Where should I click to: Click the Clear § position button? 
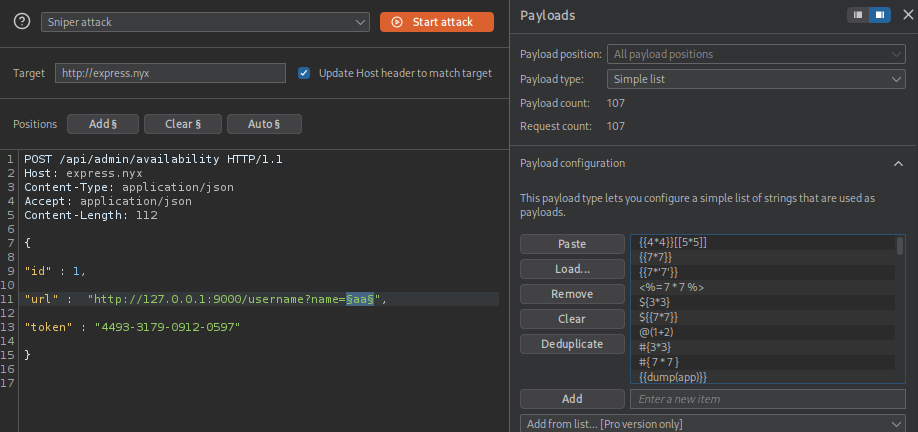[x=182, y=124]
